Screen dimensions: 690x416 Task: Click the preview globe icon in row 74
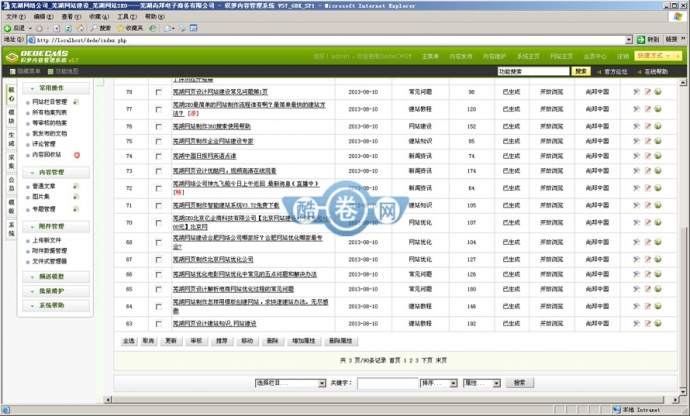click(x=658, y=156)
